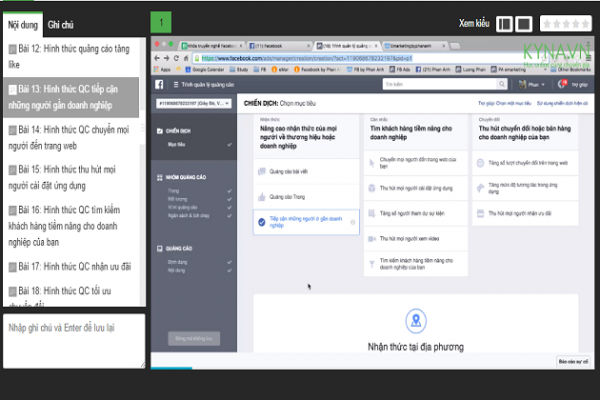Click the location pin icon above Nhận thức tại địa phương
This screenshot has width=600, height=400.
(415, 319)
